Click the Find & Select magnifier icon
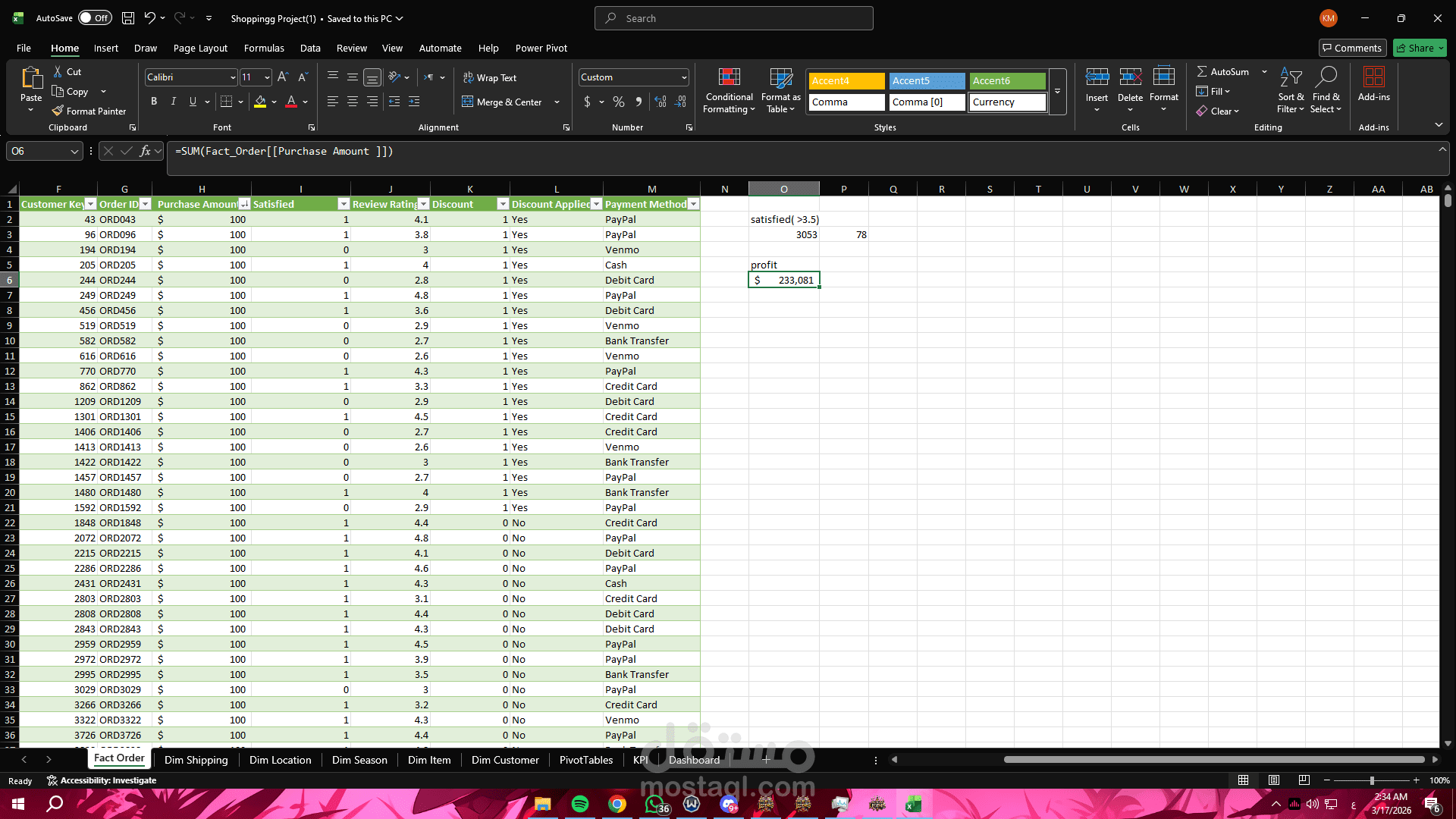 click(x=1326, y=78)
